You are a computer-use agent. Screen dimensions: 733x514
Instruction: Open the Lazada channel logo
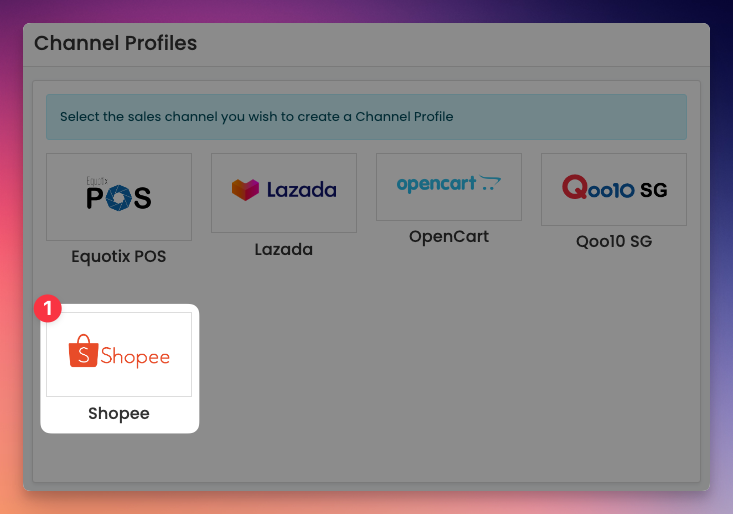284,193
